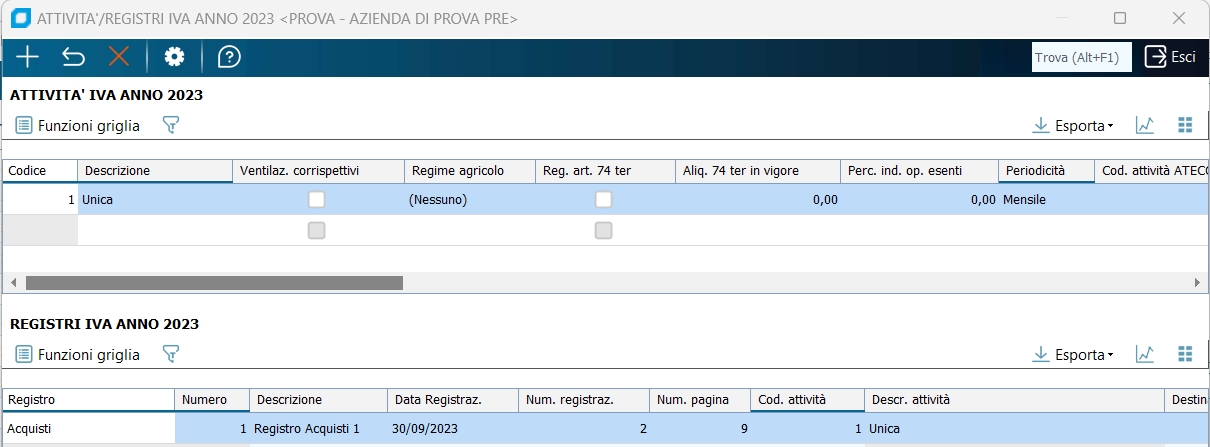Expand the Esporta dropdown in Registri IVA

point(1073,354)
